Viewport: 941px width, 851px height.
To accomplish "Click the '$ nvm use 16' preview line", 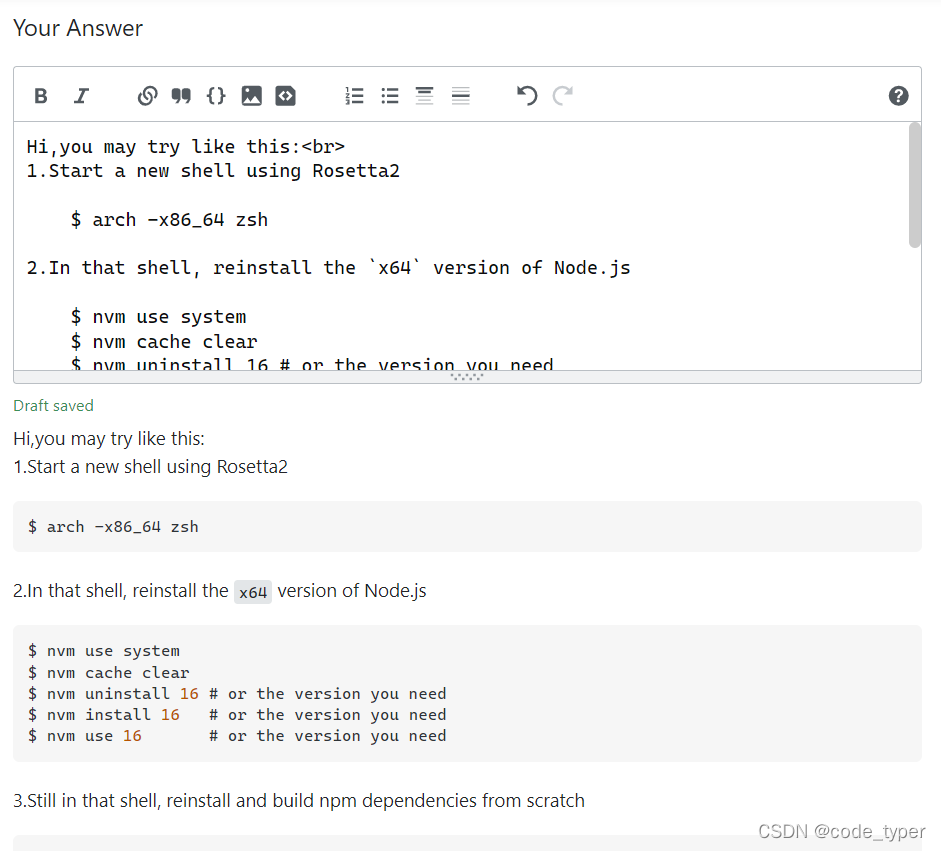I will (237, 736).
